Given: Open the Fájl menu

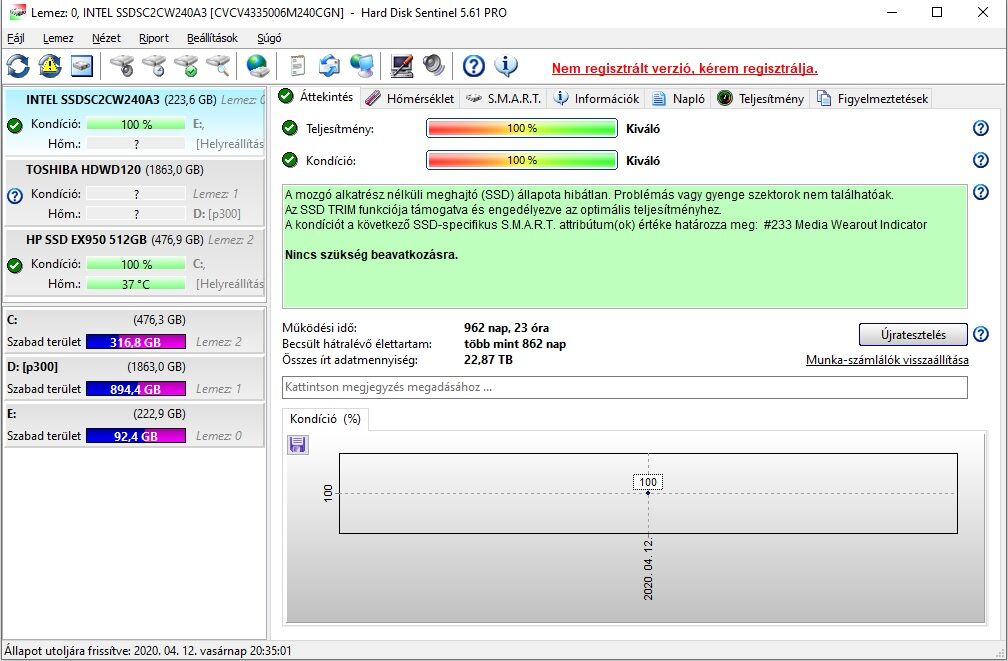Looking at the screenshot, I should point(15,38).
